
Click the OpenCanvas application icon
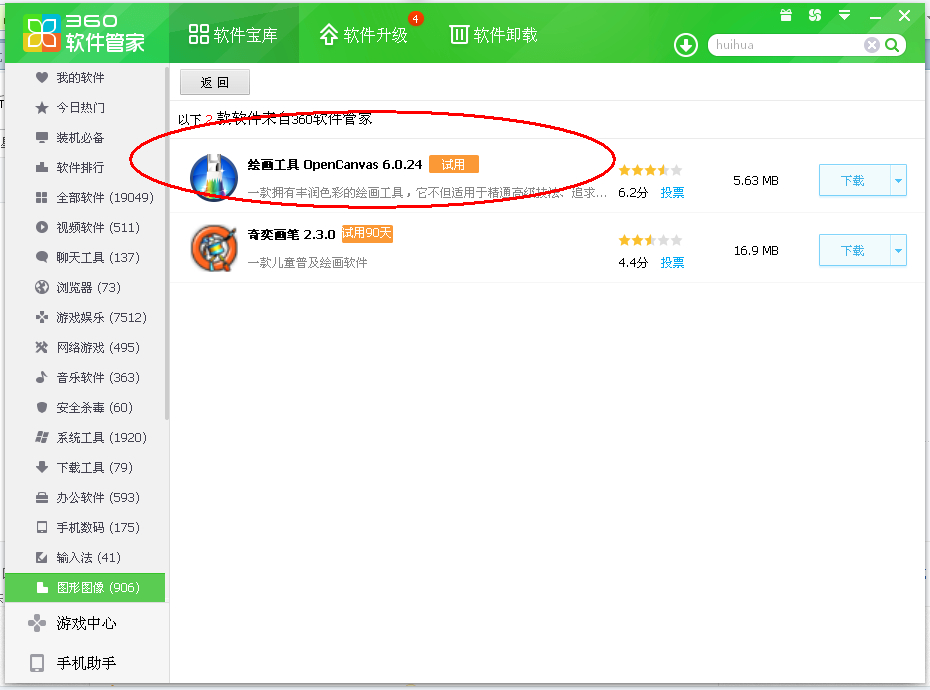pos(214,177)
